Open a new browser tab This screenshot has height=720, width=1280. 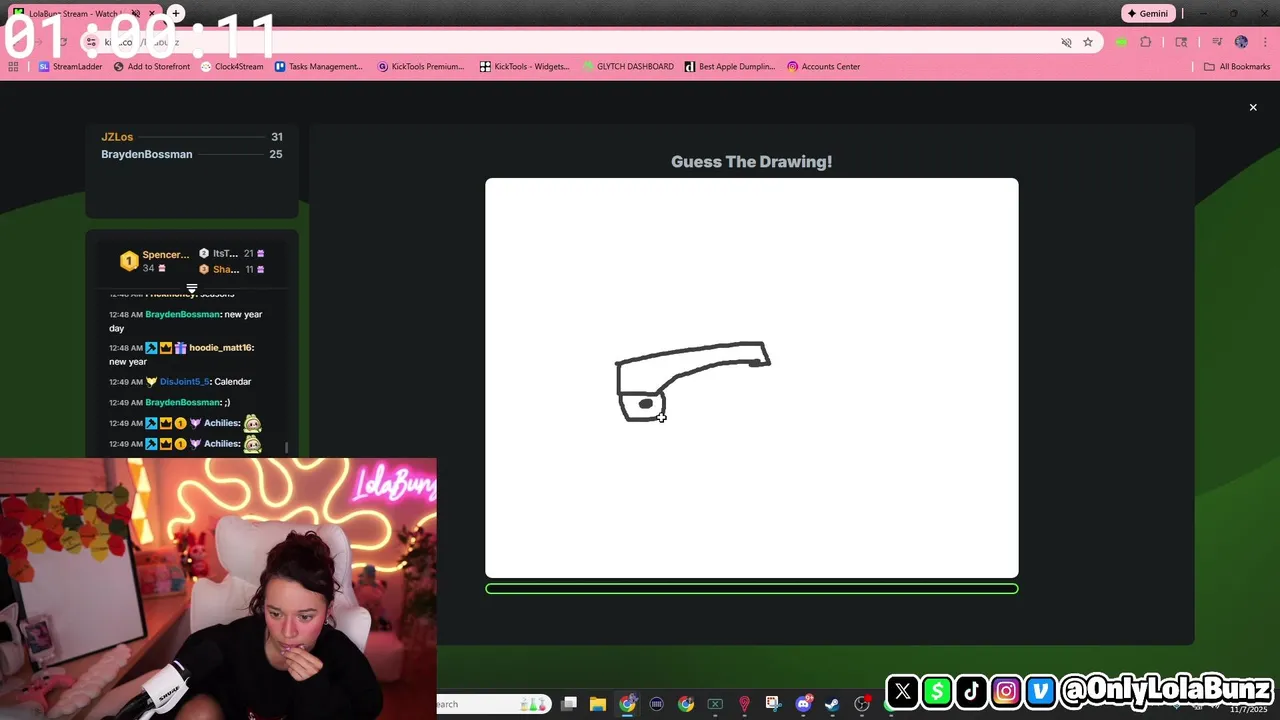[176, 13]
